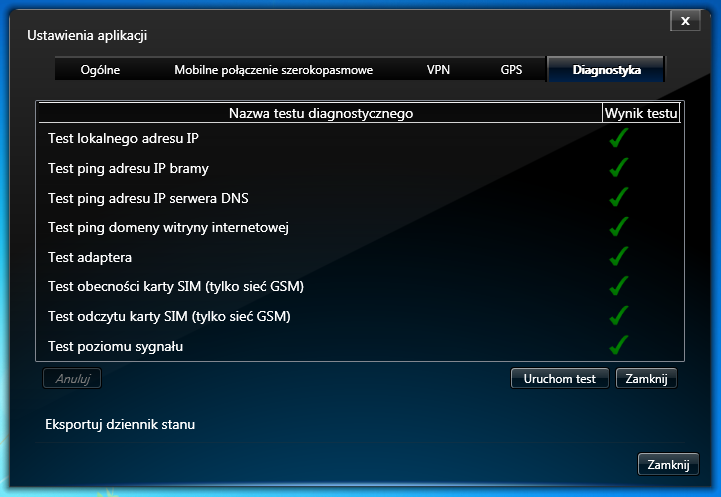Click the green checkmark for local IP address test

pos(618,138)
